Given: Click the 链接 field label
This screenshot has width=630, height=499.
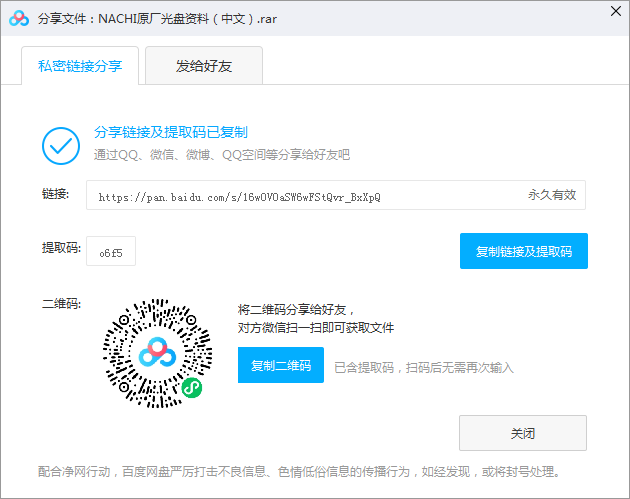Looking at the screenshot, I should point(56,194).
